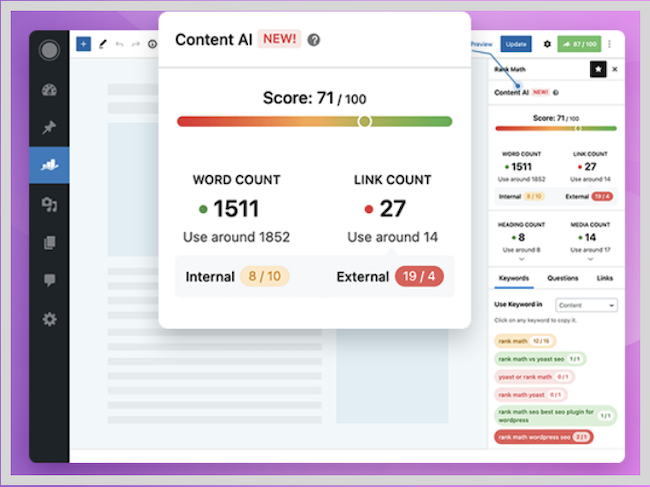Click the sidebar External 19 / 4 badge
Image resolution: width=650 pixels, height=487 pixels.
[x=602, y=196]
